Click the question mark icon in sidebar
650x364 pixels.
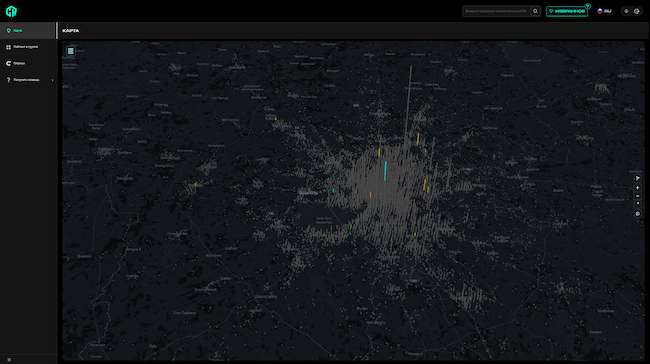(x=8, y=80)
